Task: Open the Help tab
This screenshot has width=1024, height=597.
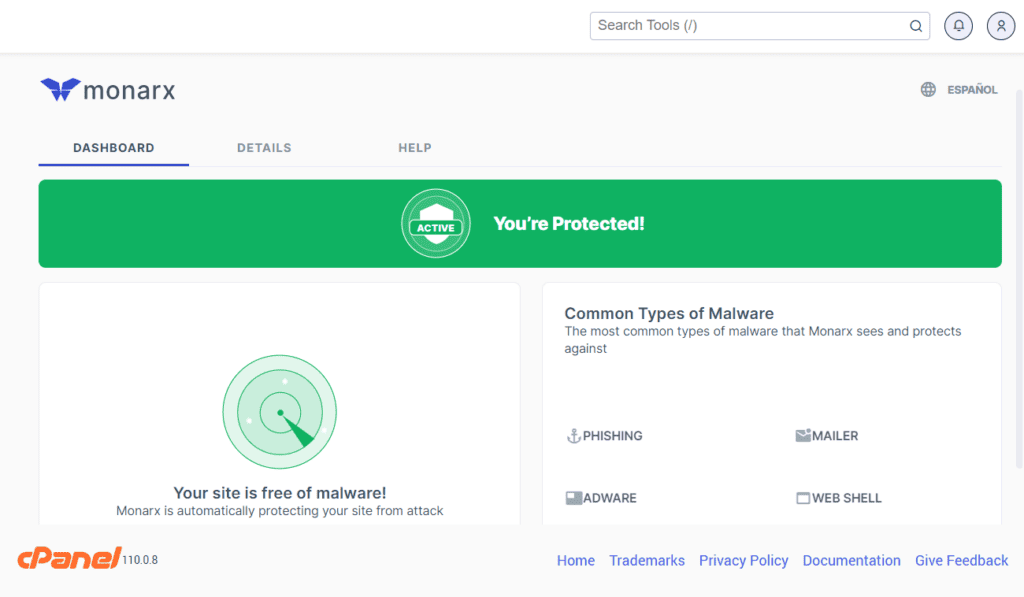Action: click(x=414, y=147)
